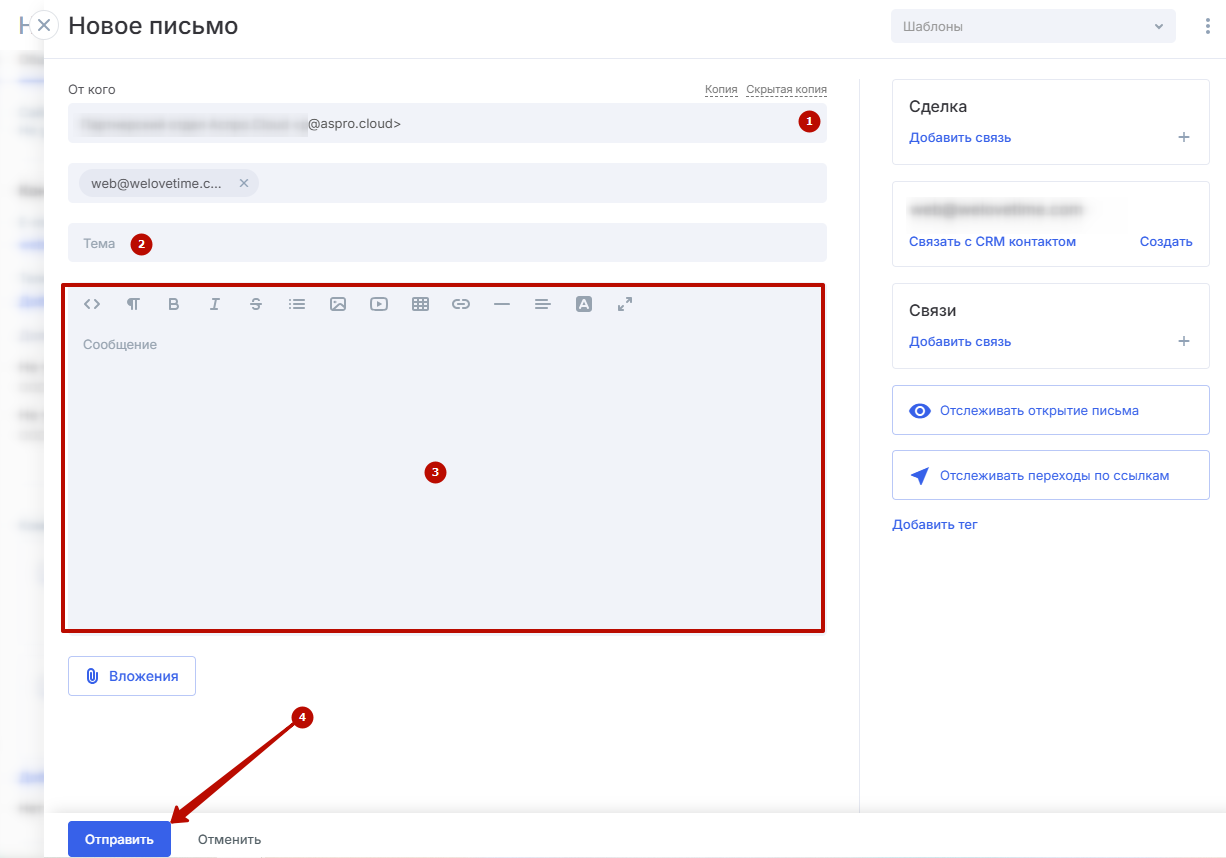Screen dimensions: 1226x858
Task: Insert a hyperlink in the message
Action: (461, 304)
